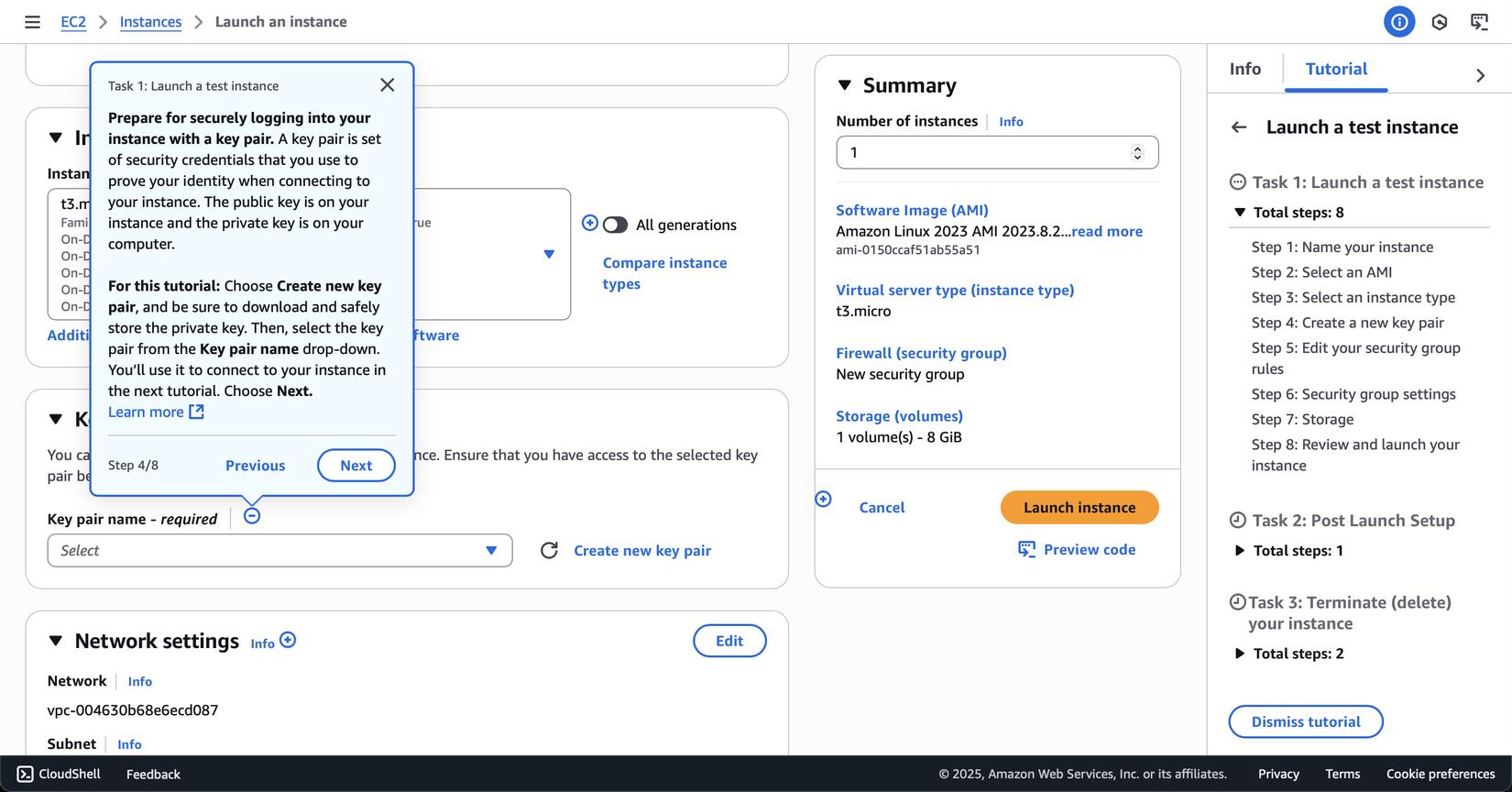Select the Tutorial tab
Viewport: 1512px width, 792px height.
point(1335,69)
